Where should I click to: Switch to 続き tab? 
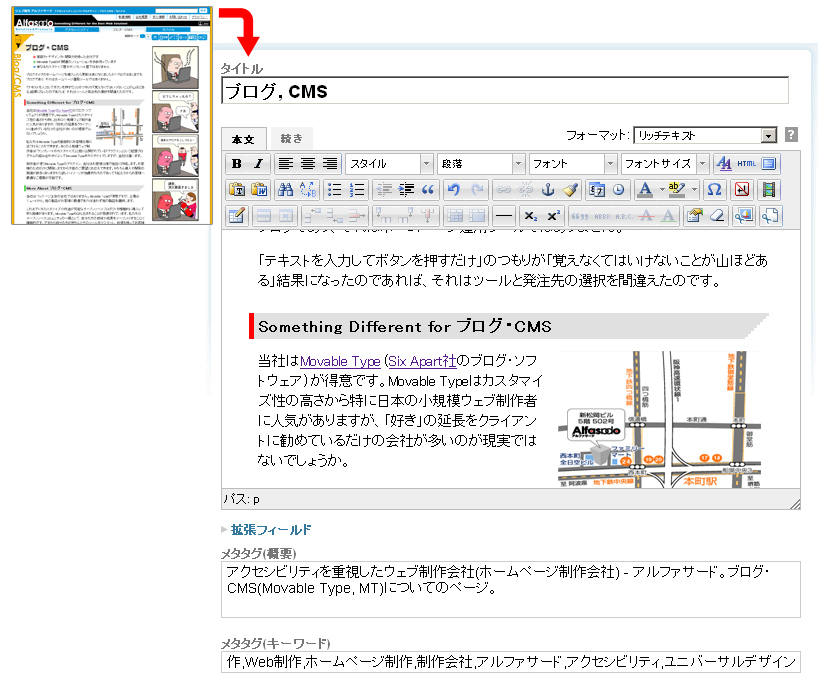point(291,138)
